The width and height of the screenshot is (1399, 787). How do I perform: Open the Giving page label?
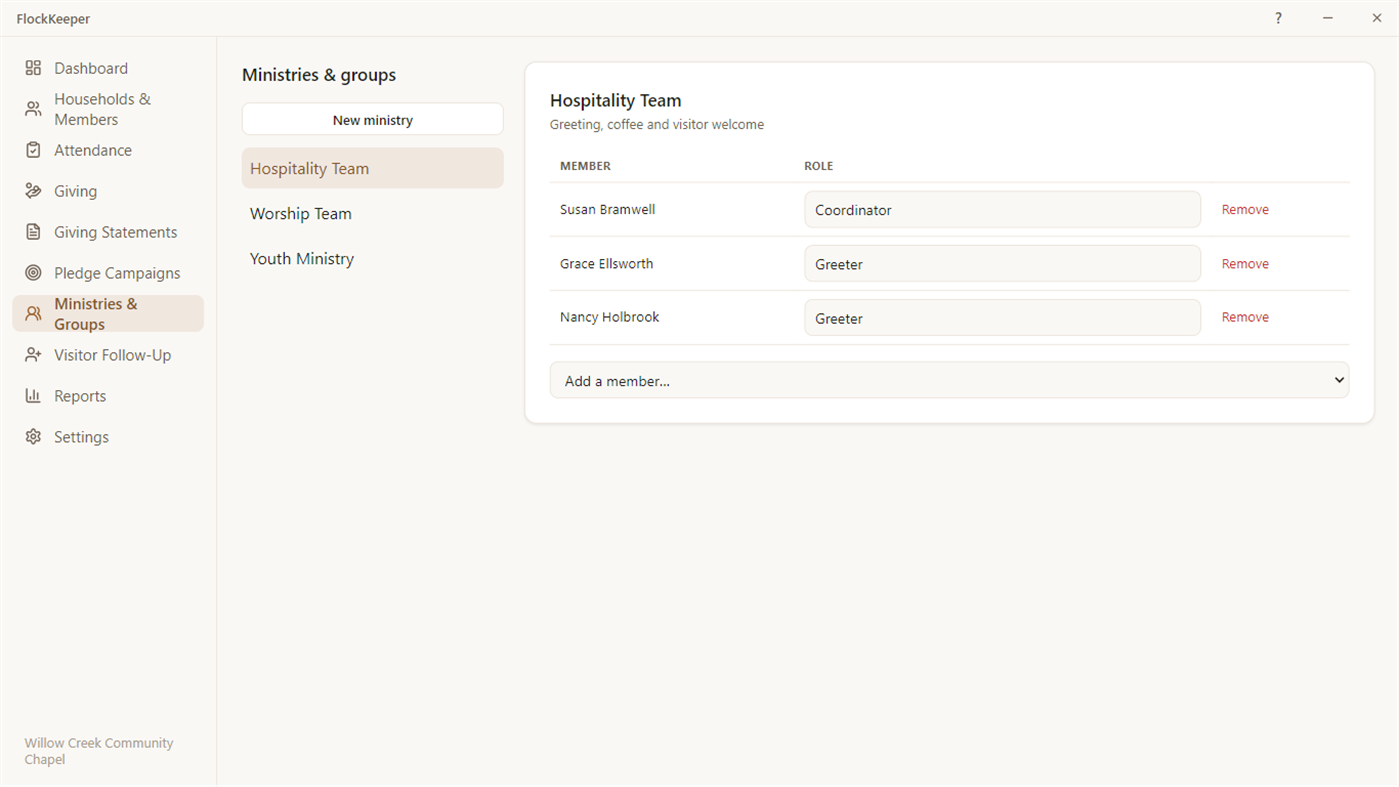(75, 191)
